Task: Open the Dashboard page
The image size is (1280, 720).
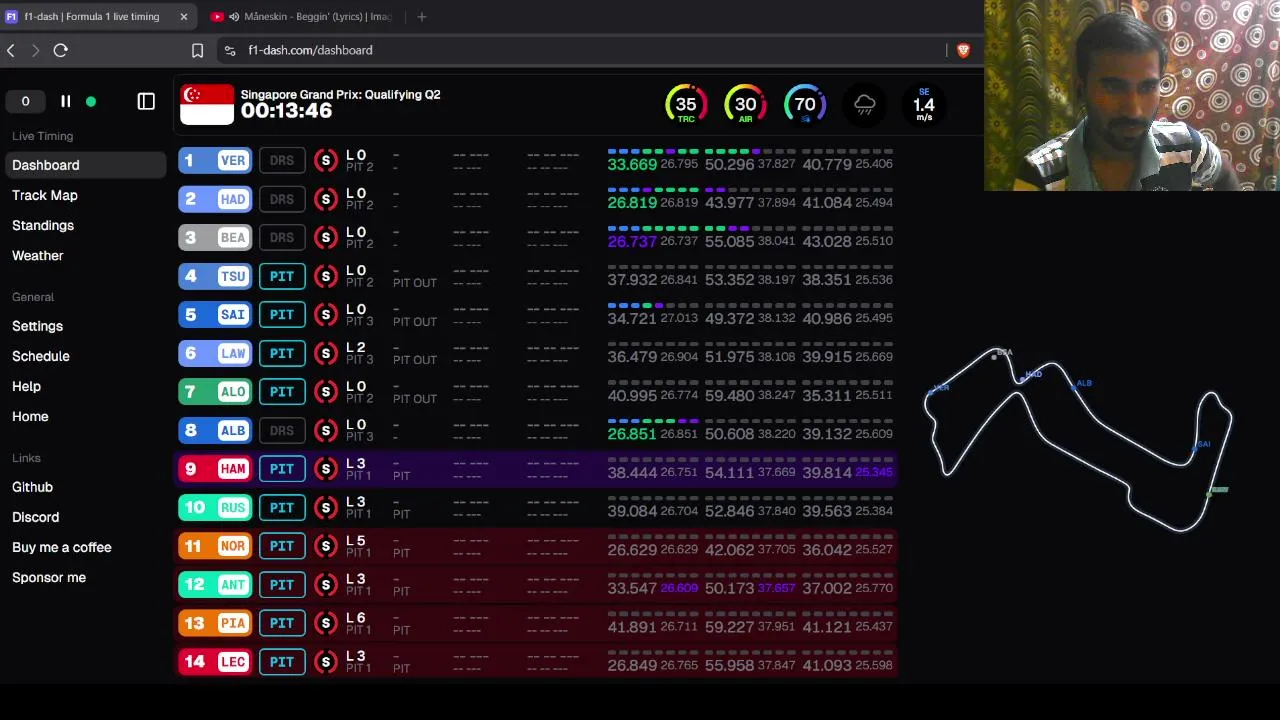Action: (x=84, y=165)
